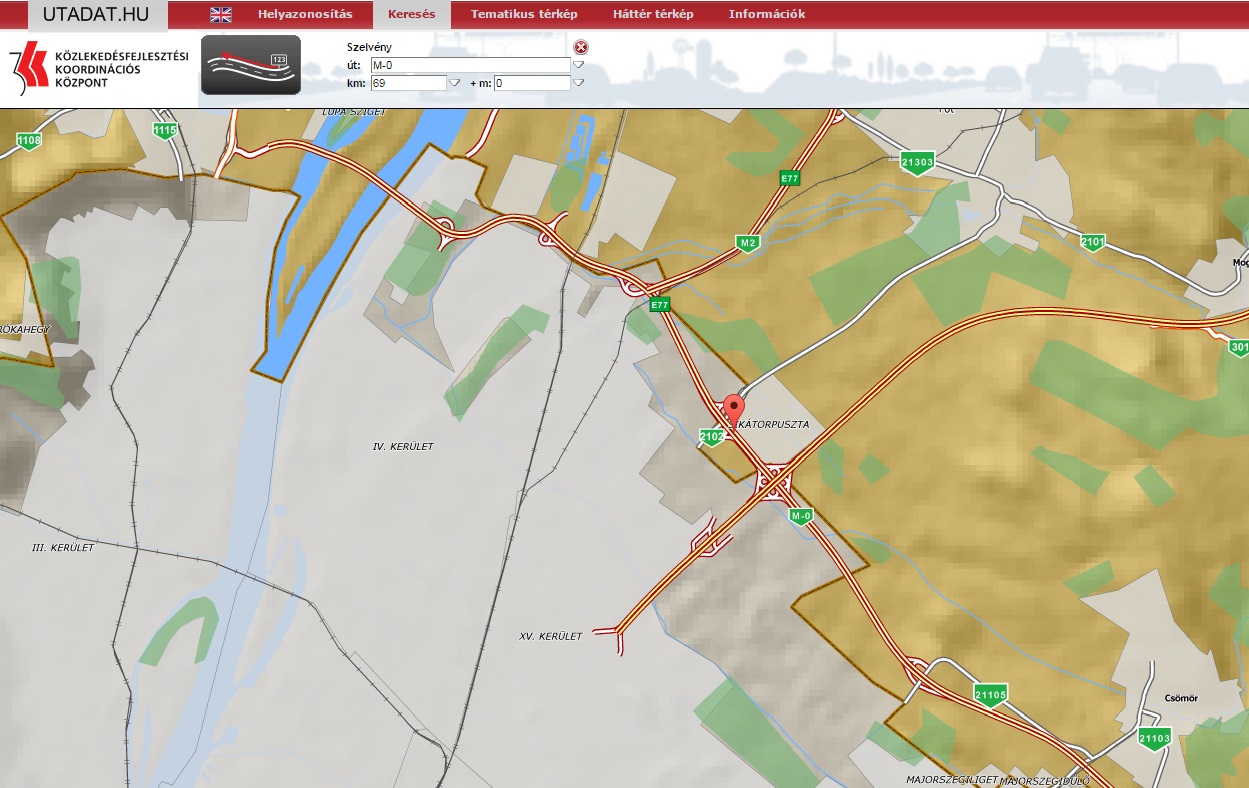
Task: Expand the + m meter dropdown arrow
Action: point(578,83)
